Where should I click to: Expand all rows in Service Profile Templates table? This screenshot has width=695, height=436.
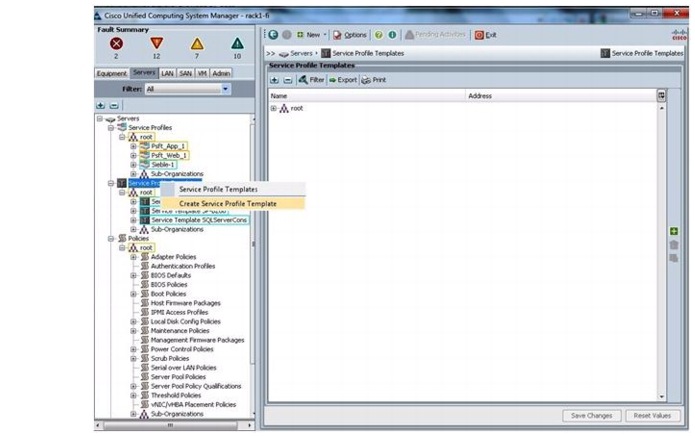click(274, 80)
